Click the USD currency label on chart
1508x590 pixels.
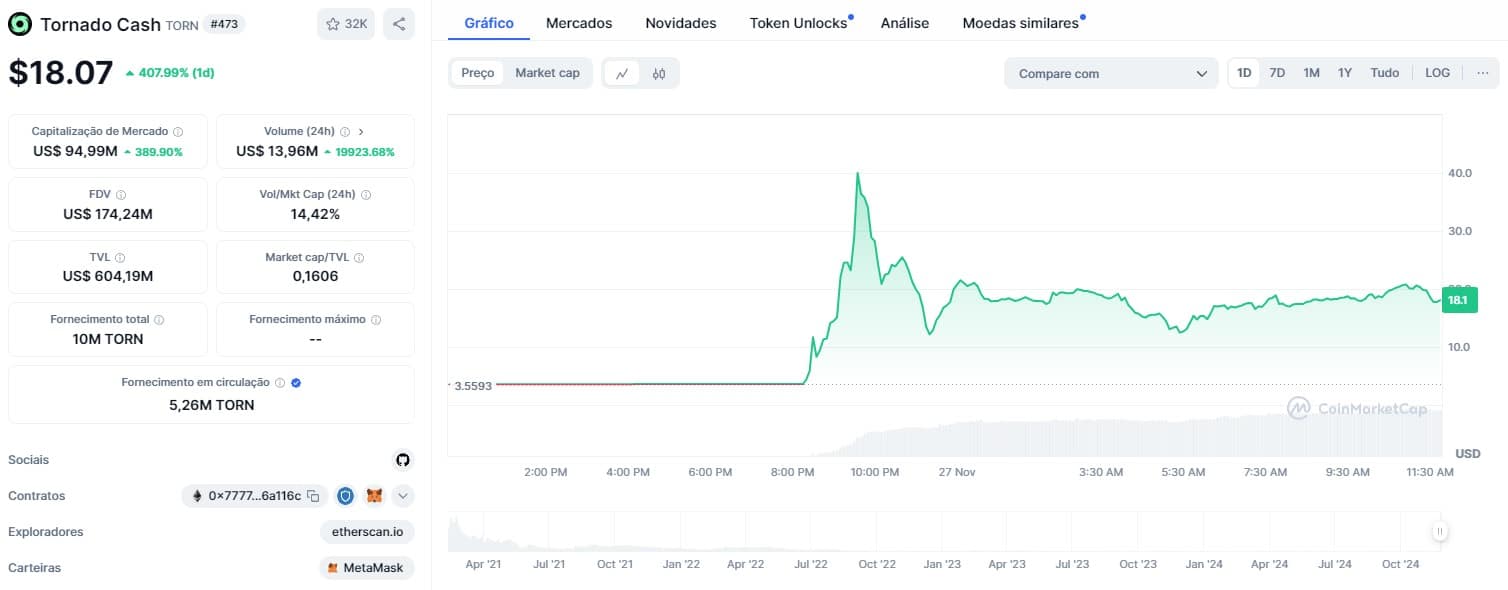point(1468,454)
